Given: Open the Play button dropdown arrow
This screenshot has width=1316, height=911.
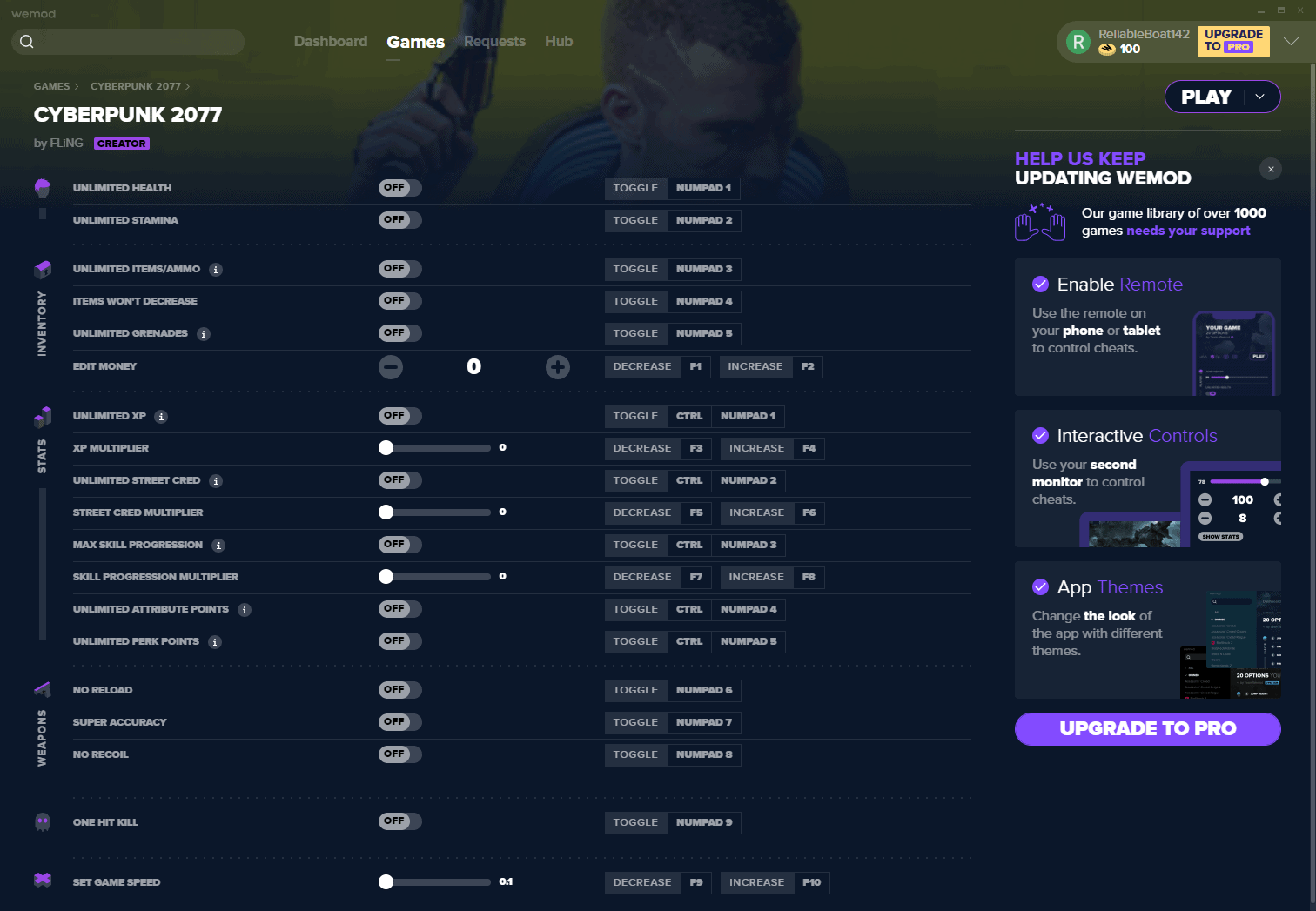Looking at the screenshot, I should click(1259, 97).
